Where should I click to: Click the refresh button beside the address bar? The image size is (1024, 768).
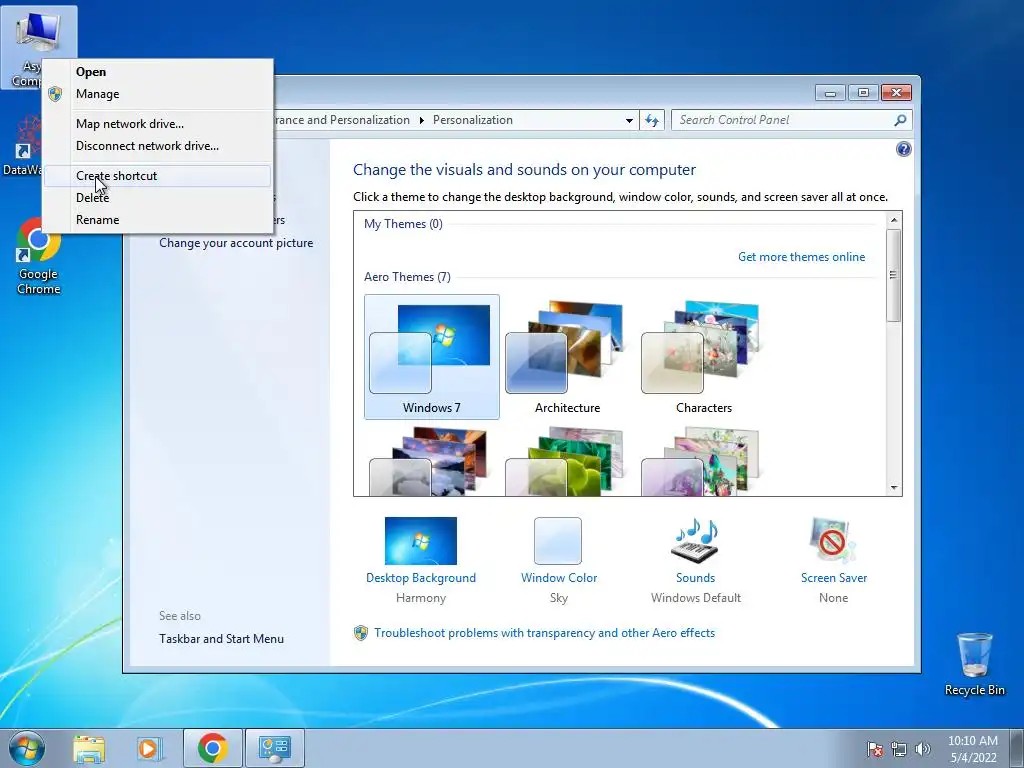tap(652, 120)
